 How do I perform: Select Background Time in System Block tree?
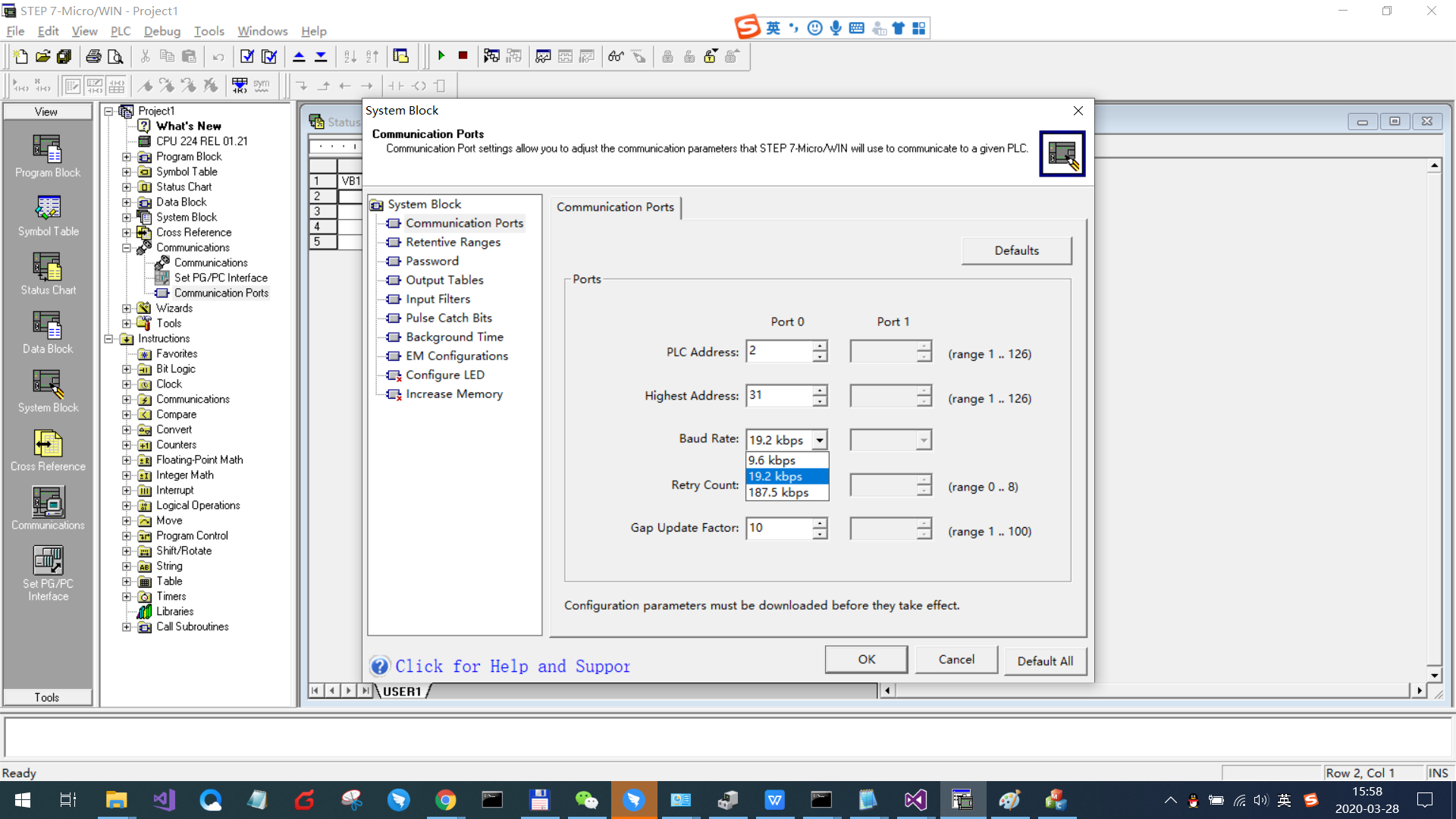tap(454, 337)
